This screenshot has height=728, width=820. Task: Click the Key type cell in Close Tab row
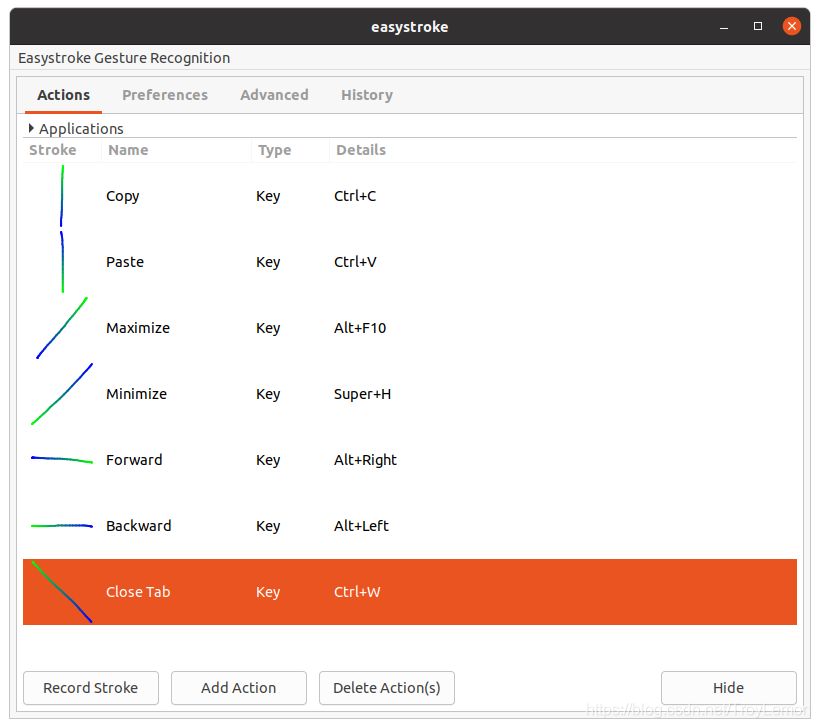click(x=268, y=592)
